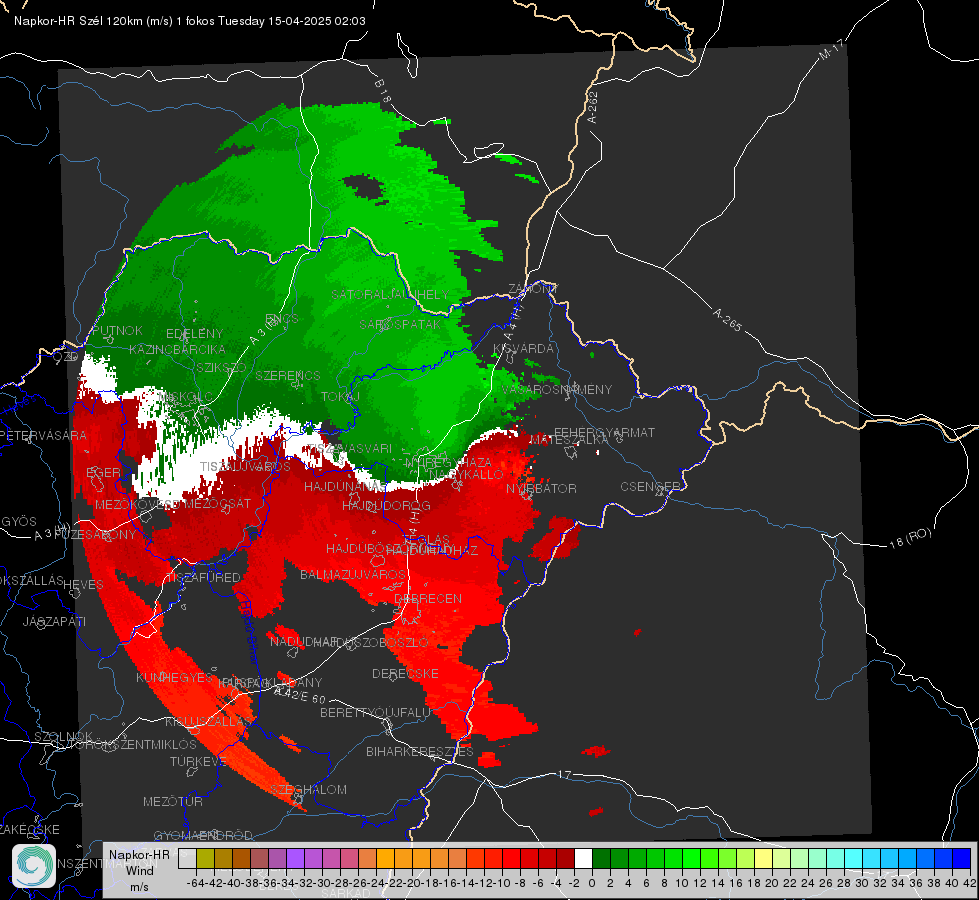Click the 'FEHERGYARMAT' label

click(x=604, y=432)
